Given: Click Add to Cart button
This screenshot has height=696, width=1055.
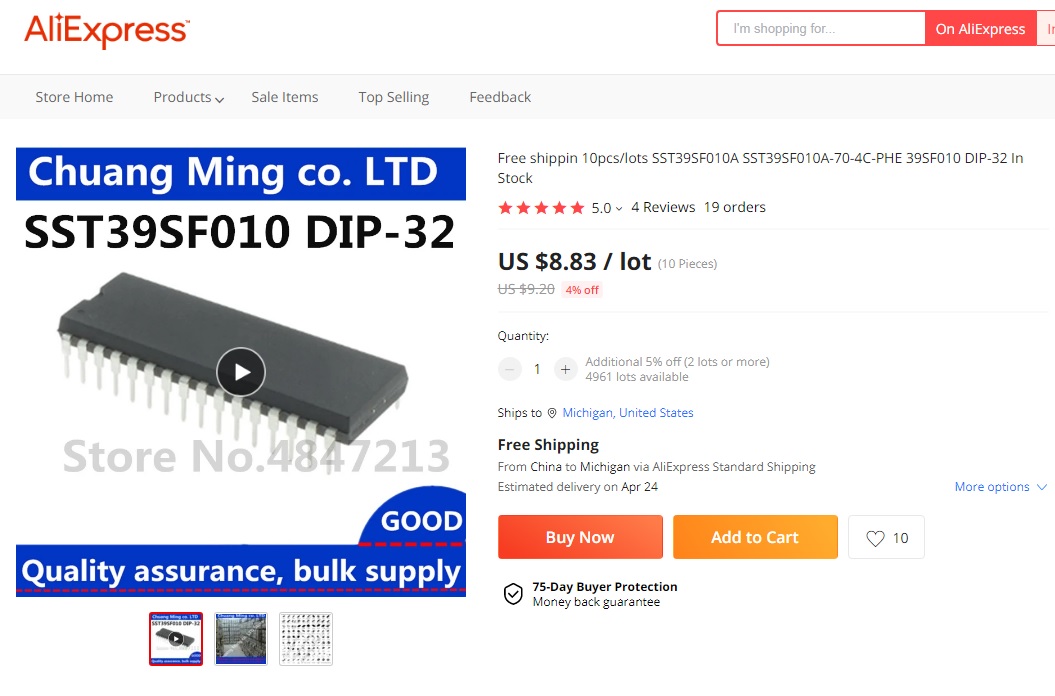Looking at the screenshot, I should [x=755, y=537].
